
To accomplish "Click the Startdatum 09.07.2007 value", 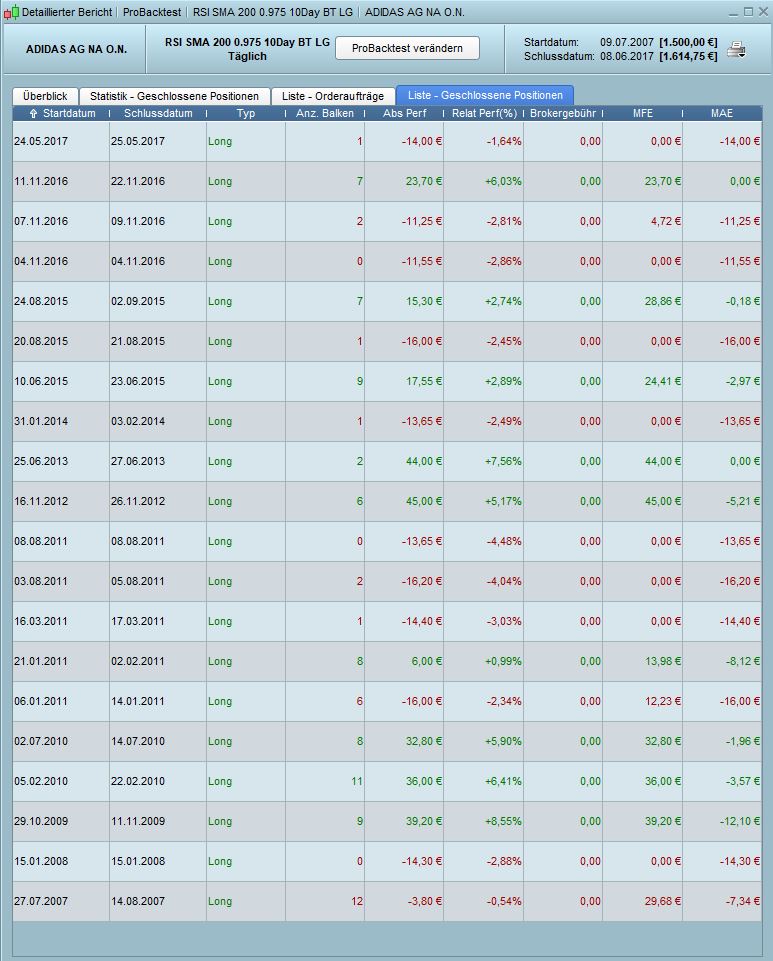I will click(626, 42).
